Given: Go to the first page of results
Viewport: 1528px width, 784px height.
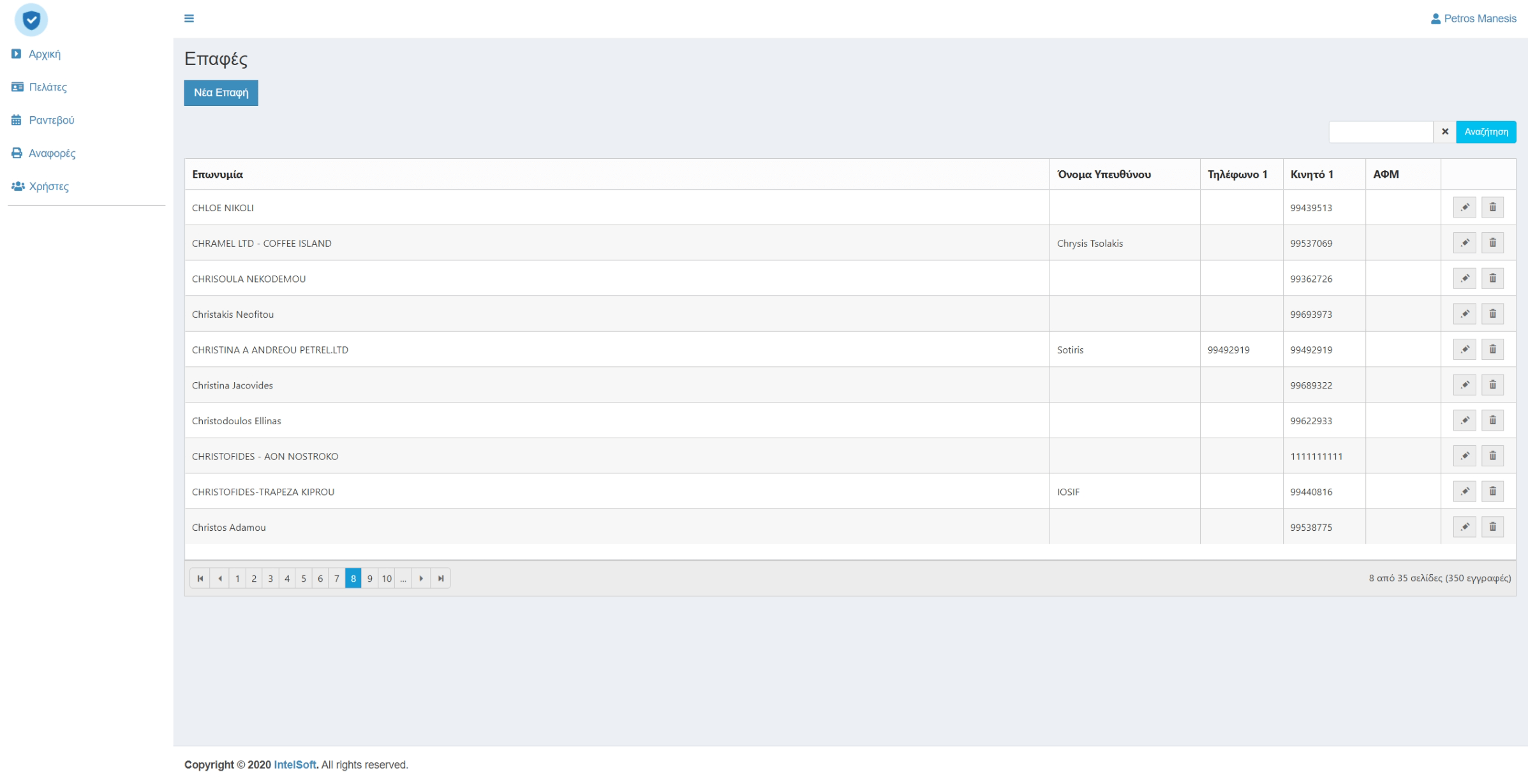Looking at the screenshot, I should tap(200, 579).
